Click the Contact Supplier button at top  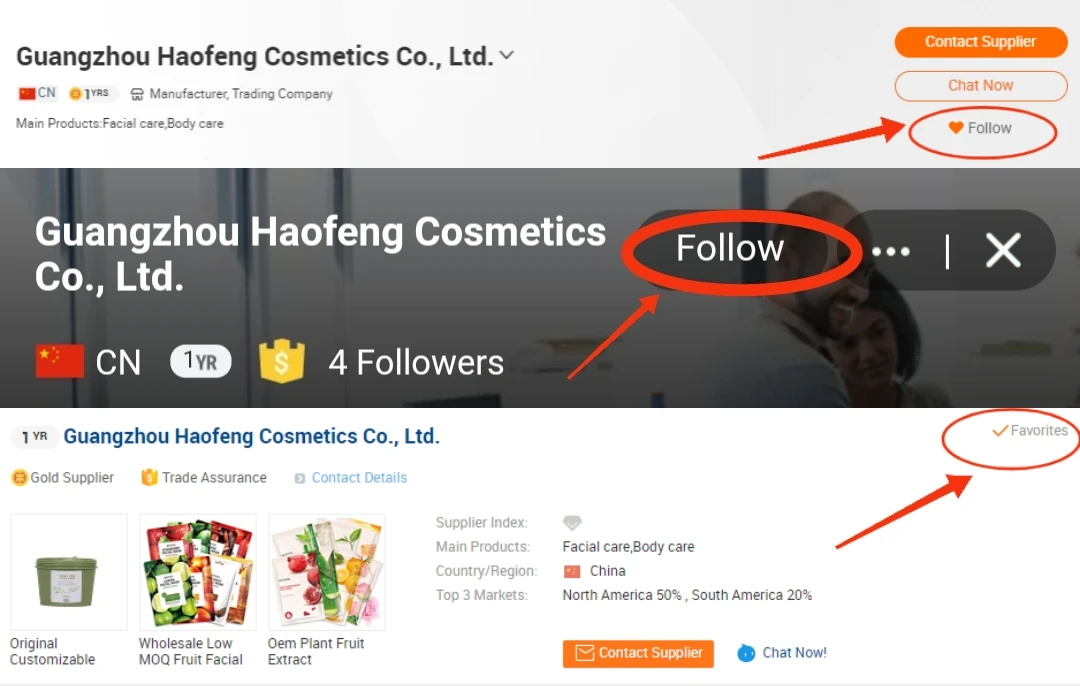[980, 42]
